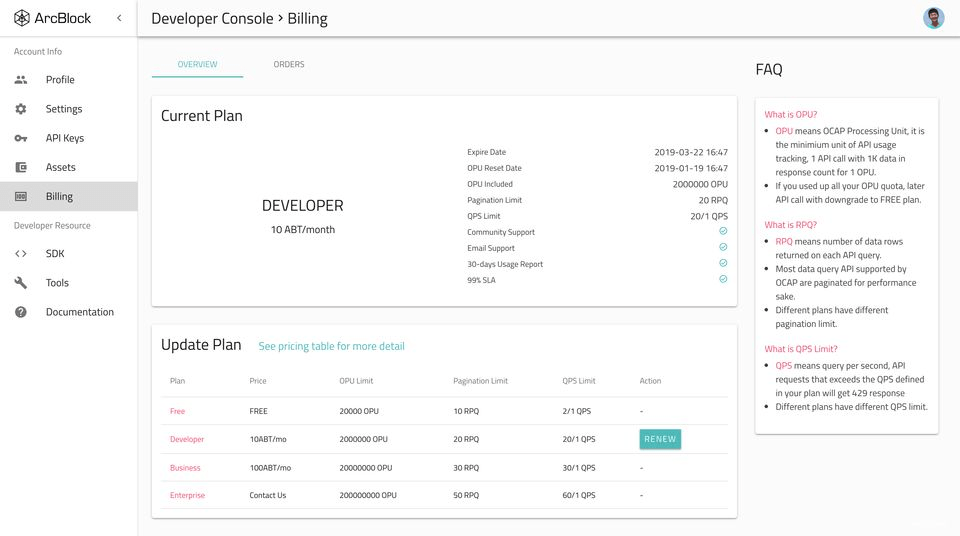Click the Assets wallet icon

[x=21, y=167]
